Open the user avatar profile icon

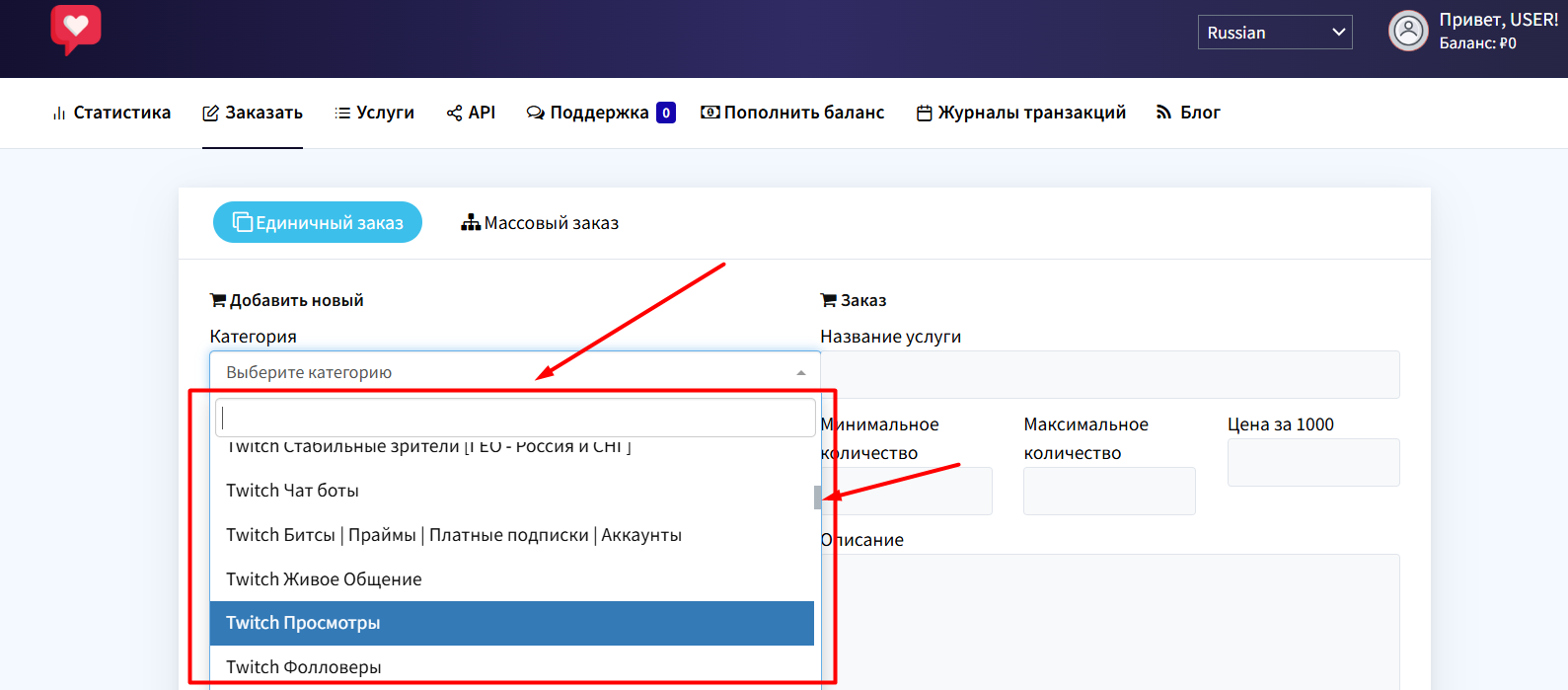coord(1408,32)
